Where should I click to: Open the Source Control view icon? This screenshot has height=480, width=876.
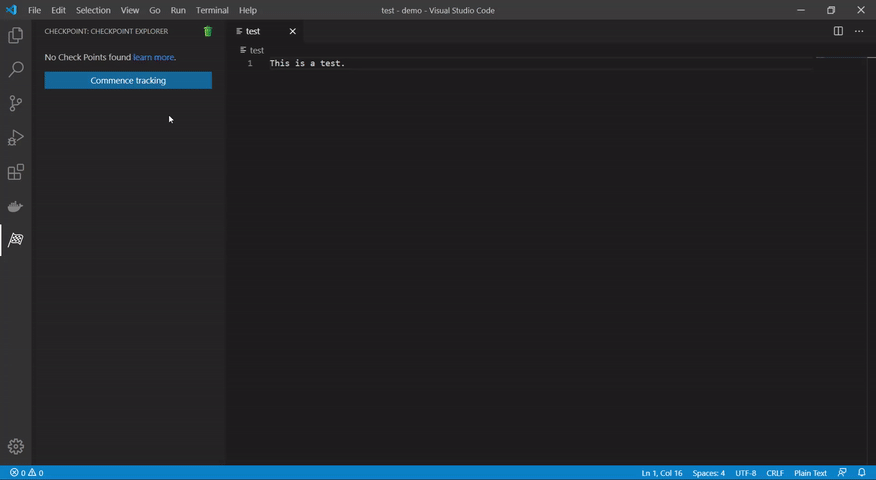point(16,103)
